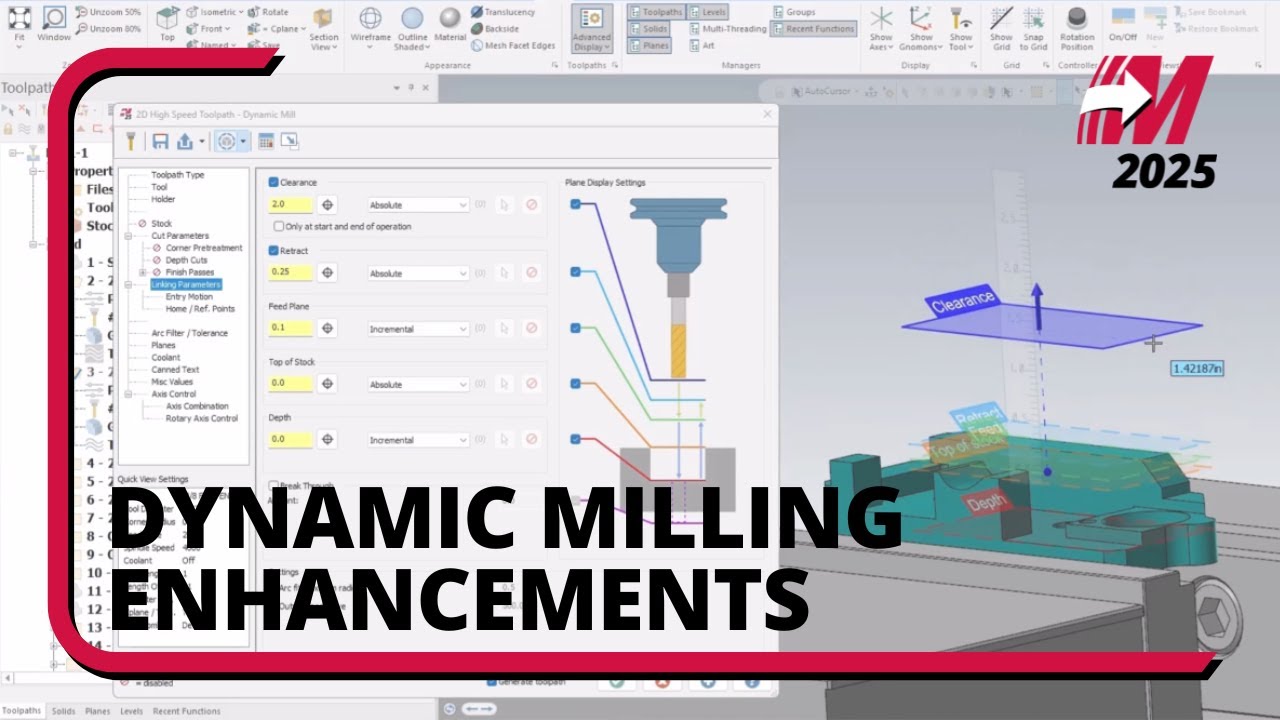The width and height of the screenshot is (1280, 720).
Task: Toggle the Recent Functions manager button
Action: [x=813, y=29]
